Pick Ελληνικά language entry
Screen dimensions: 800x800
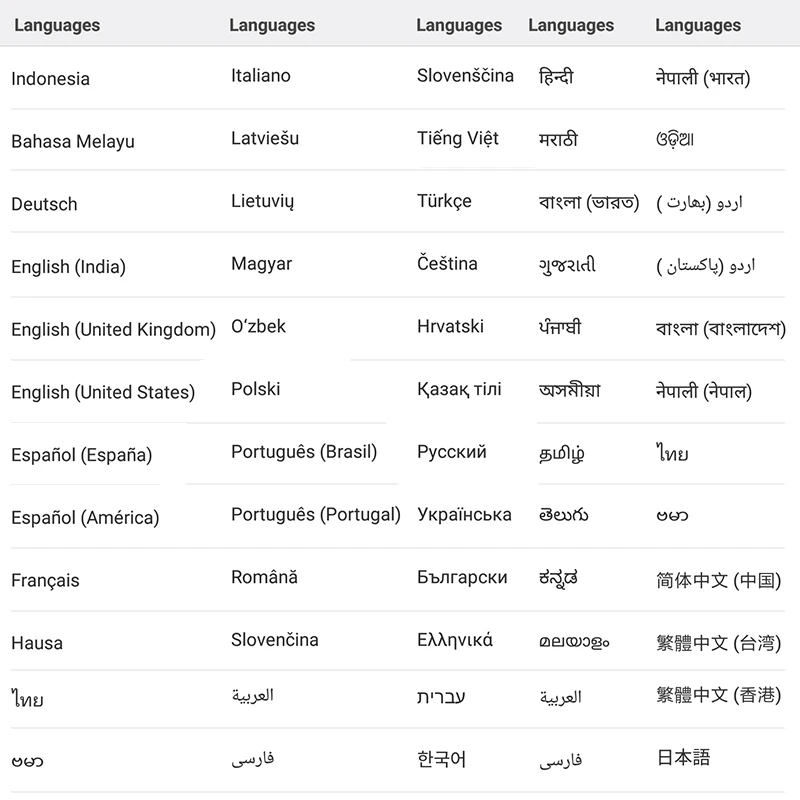(455, 640)
